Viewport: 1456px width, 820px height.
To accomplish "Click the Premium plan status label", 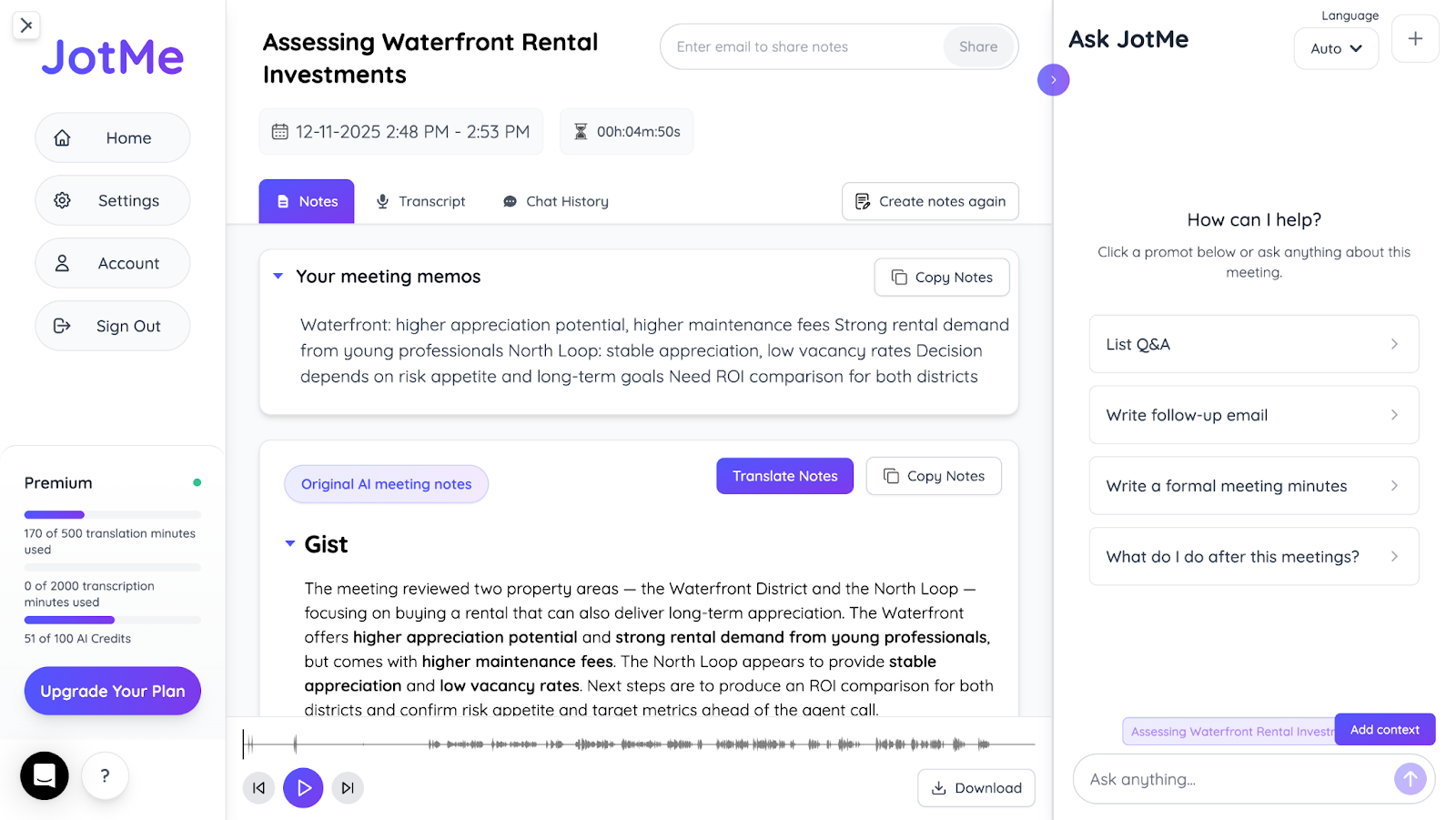I will pyautogui.click(x=58, y=483).
